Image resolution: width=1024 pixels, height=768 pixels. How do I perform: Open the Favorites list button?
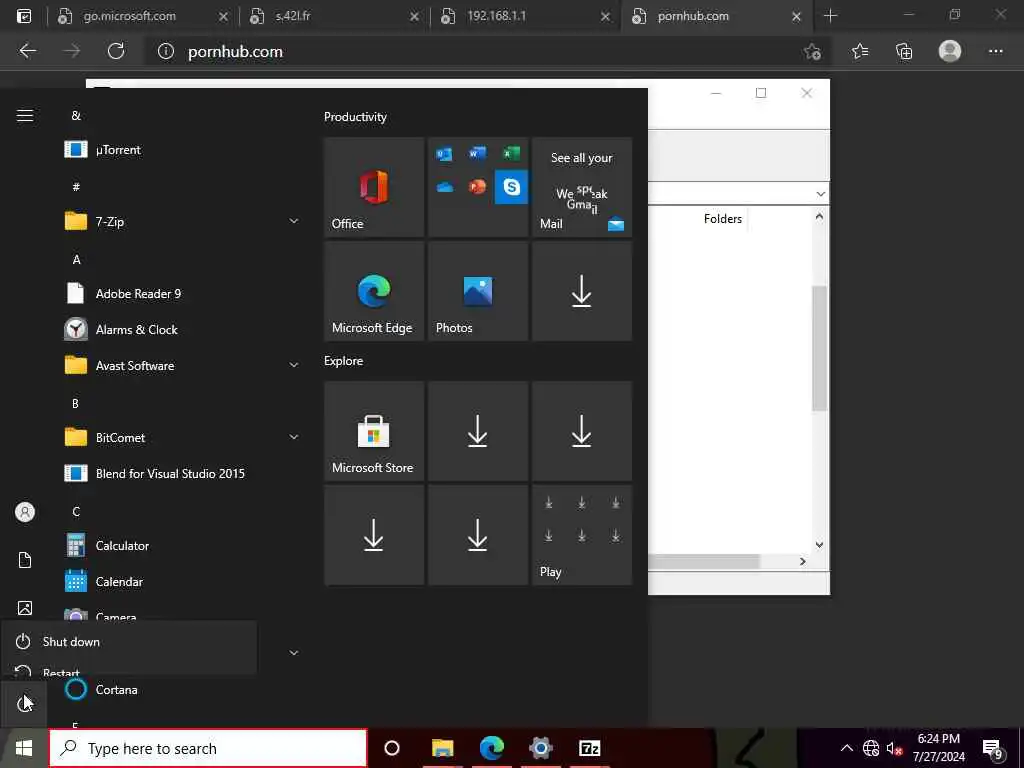[860, 51]
